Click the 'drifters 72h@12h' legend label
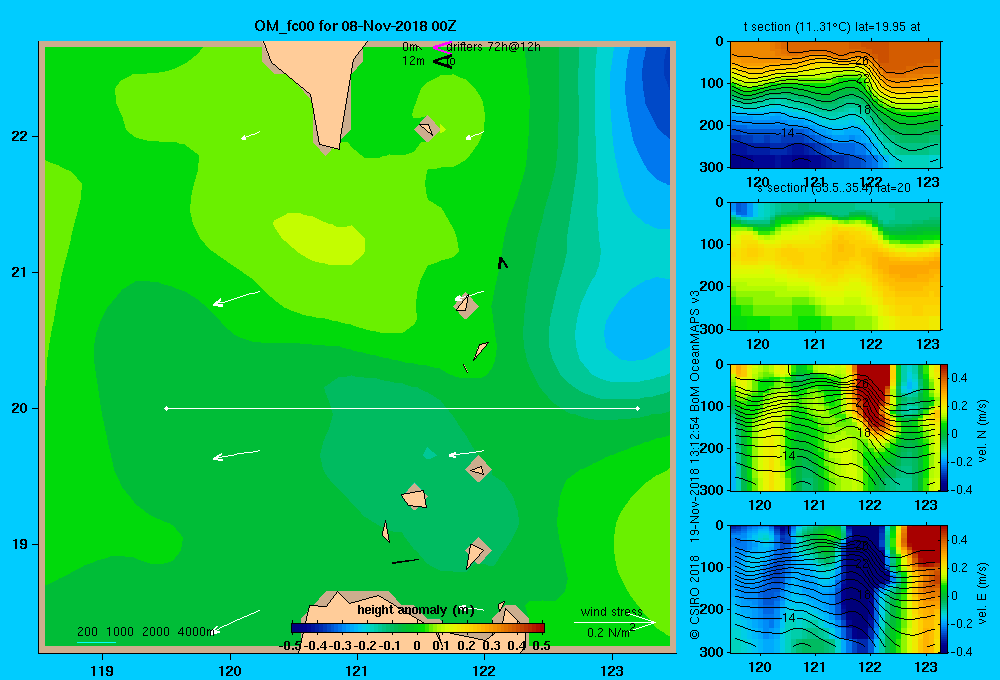Viewport: 1000px width, 680px height. [x=494, y=47]
